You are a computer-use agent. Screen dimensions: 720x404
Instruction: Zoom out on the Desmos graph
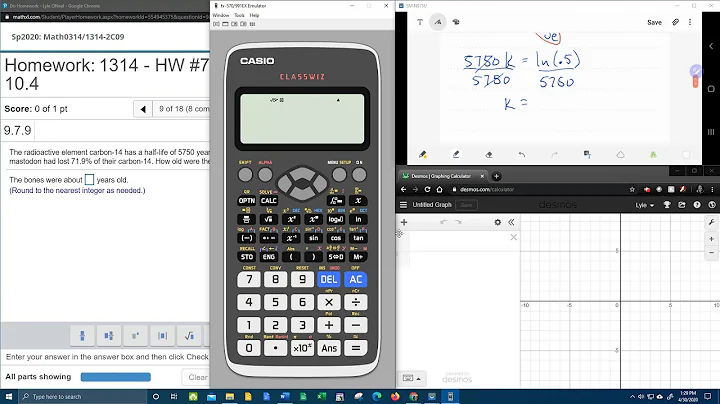[712, 252]
